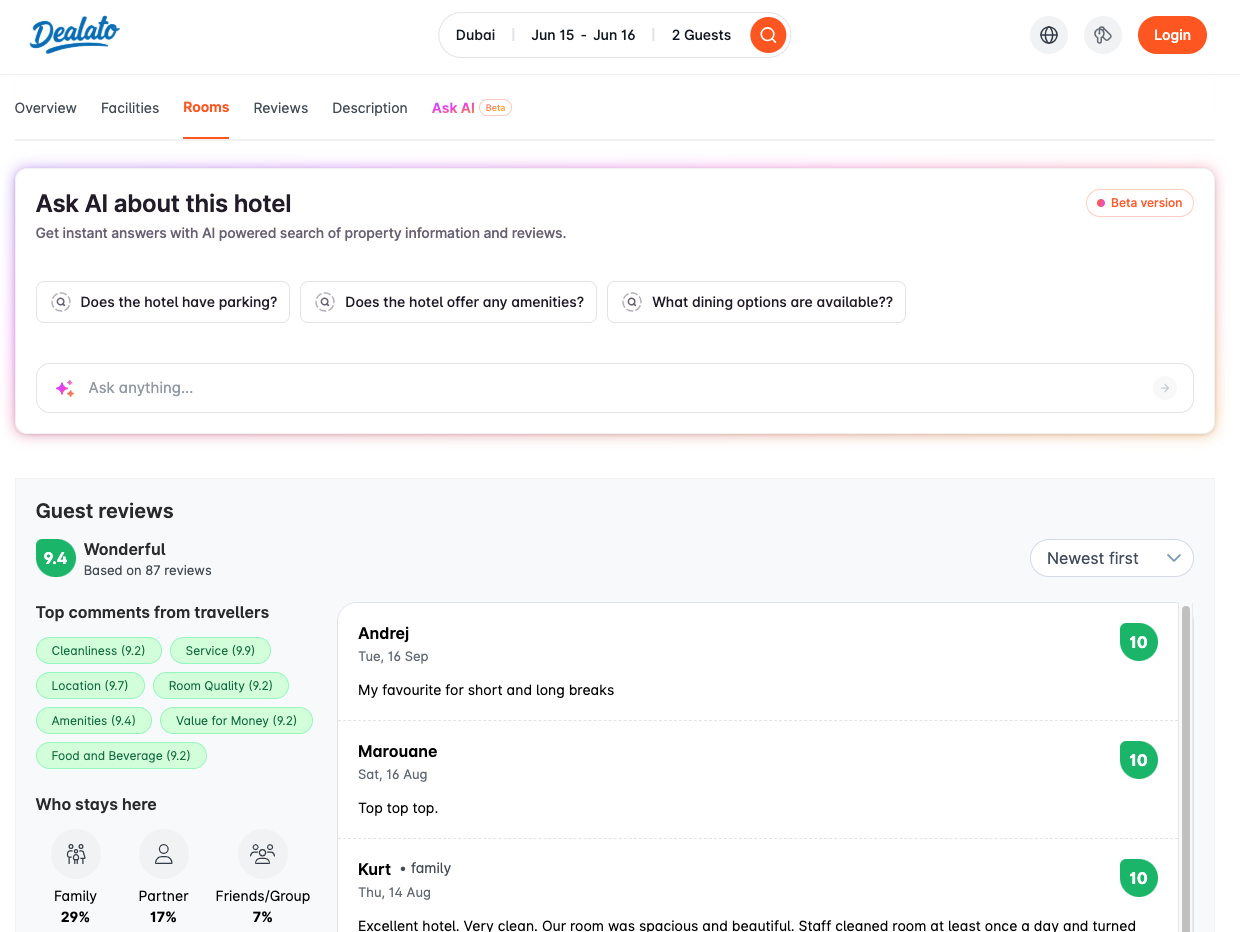This screenshot has height=932, width=1240.
Task: Click reviewer name Kurt
Action: [x=375, y=869]
